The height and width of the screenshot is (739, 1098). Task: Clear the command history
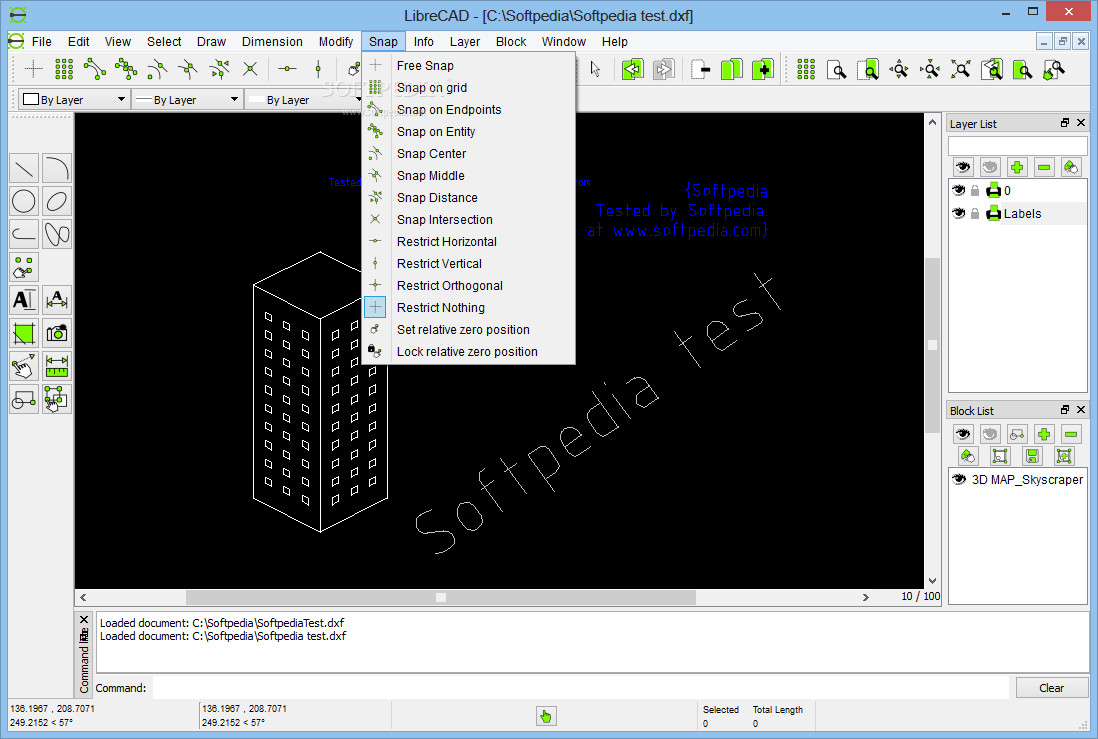(1051, 688)
